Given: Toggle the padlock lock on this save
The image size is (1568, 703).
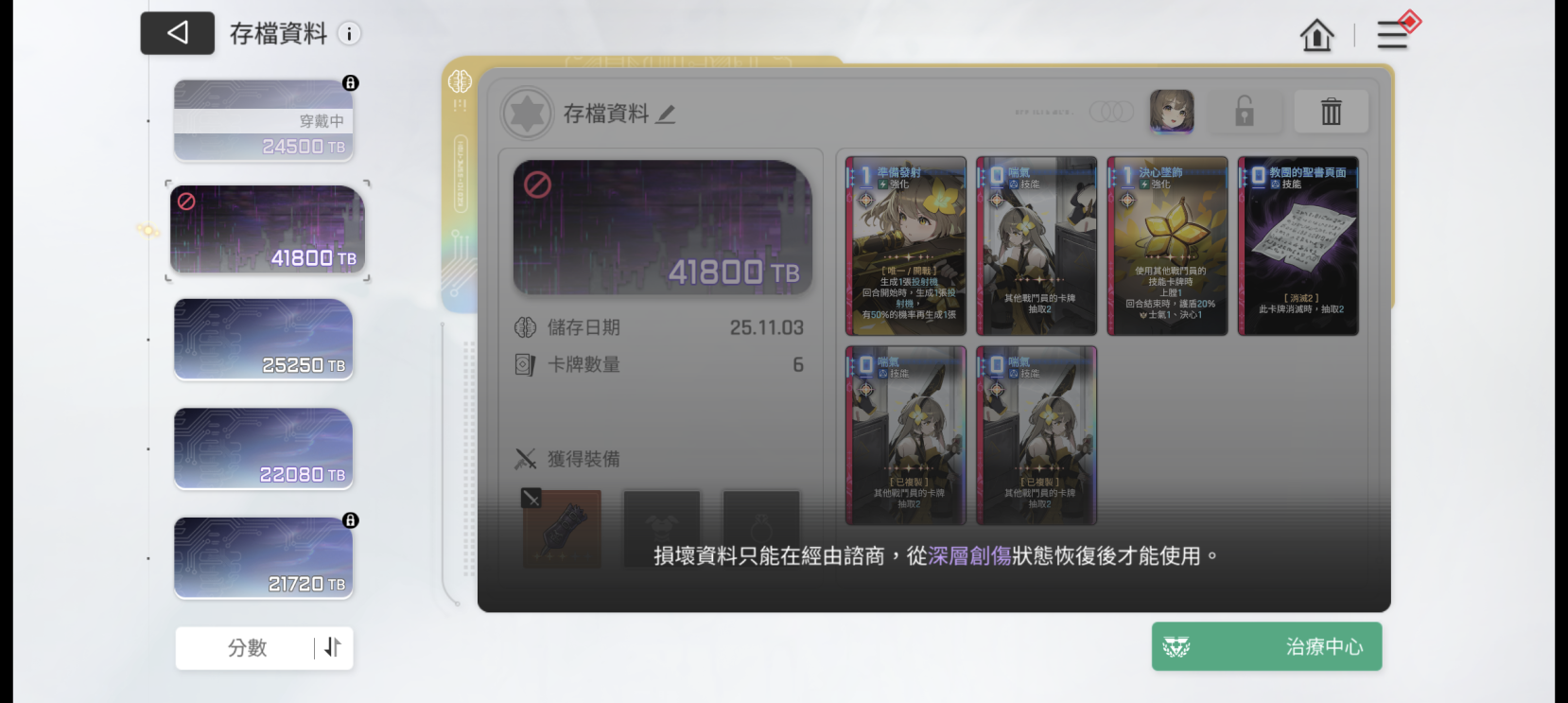Looking at the screenshot, I should tap(1245, 112).
